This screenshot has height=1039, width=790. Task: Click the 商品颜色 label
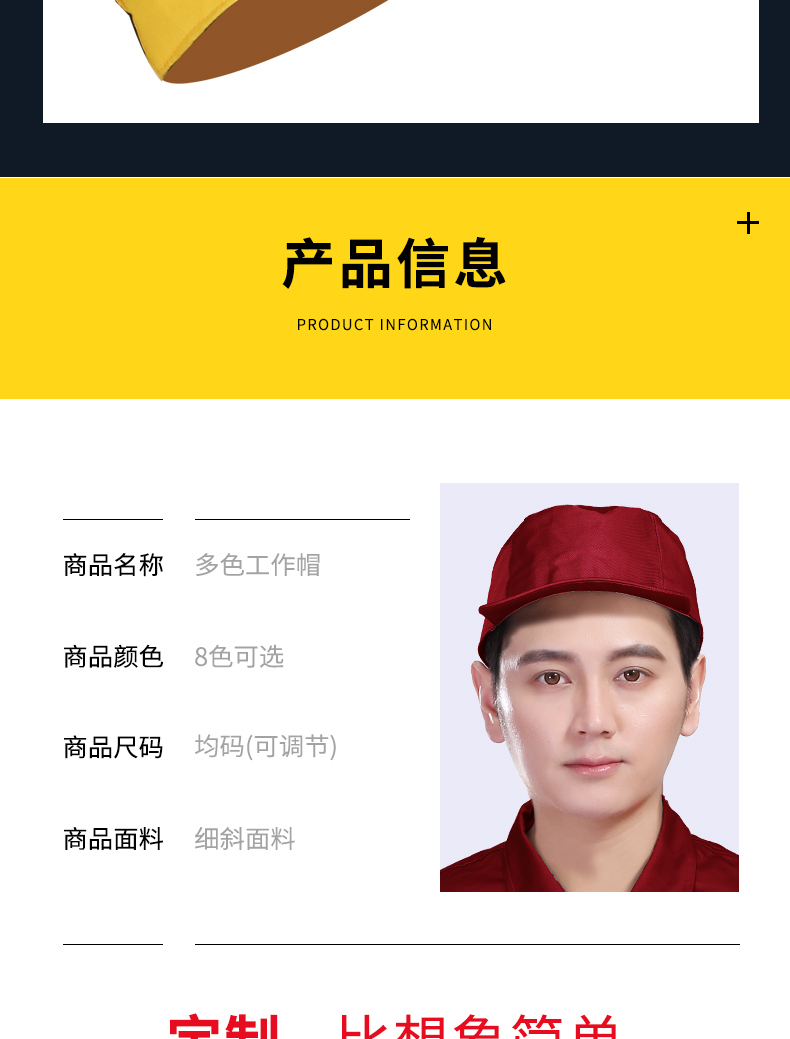click(x=113, y=657)
